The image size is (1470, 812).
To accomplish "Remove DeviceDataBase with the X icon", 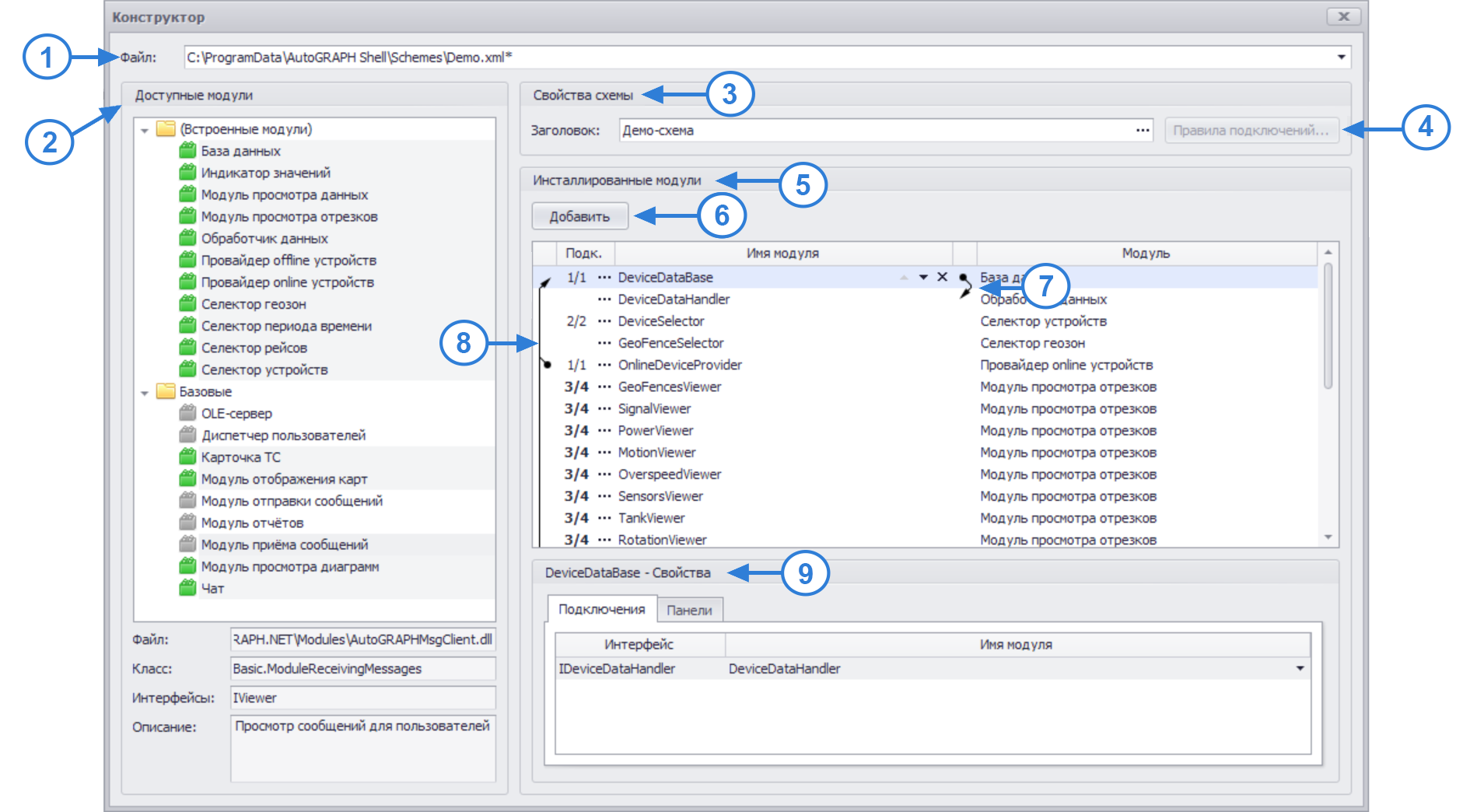I will (942, 277).
